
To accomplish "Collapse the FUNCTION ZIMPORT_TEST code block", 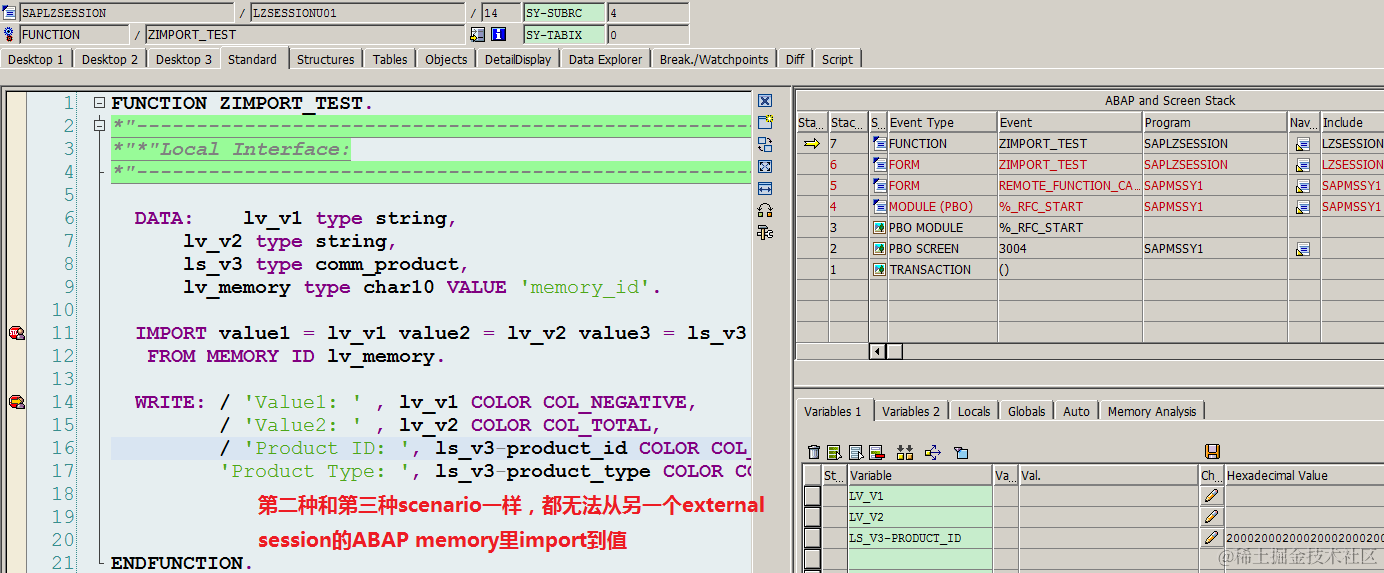I will click(x=99, y=103).
